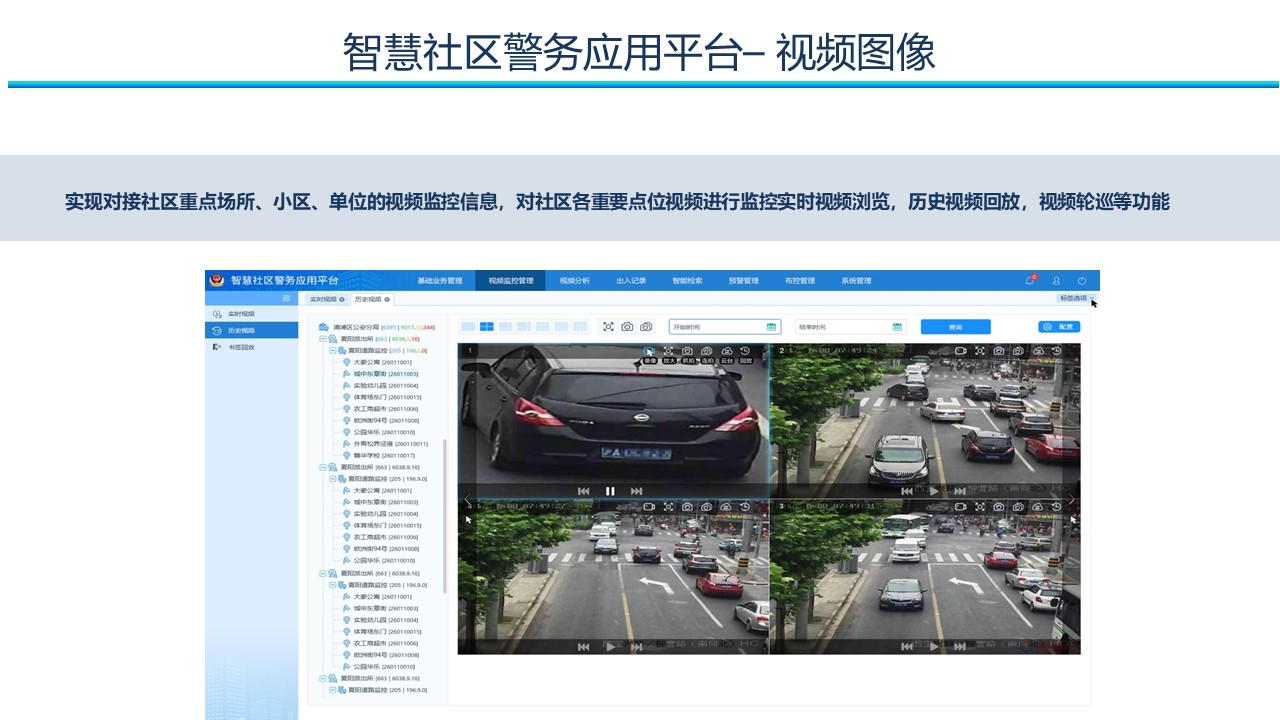Click the 连拍 burst icon in pane 1

point(707,352)
